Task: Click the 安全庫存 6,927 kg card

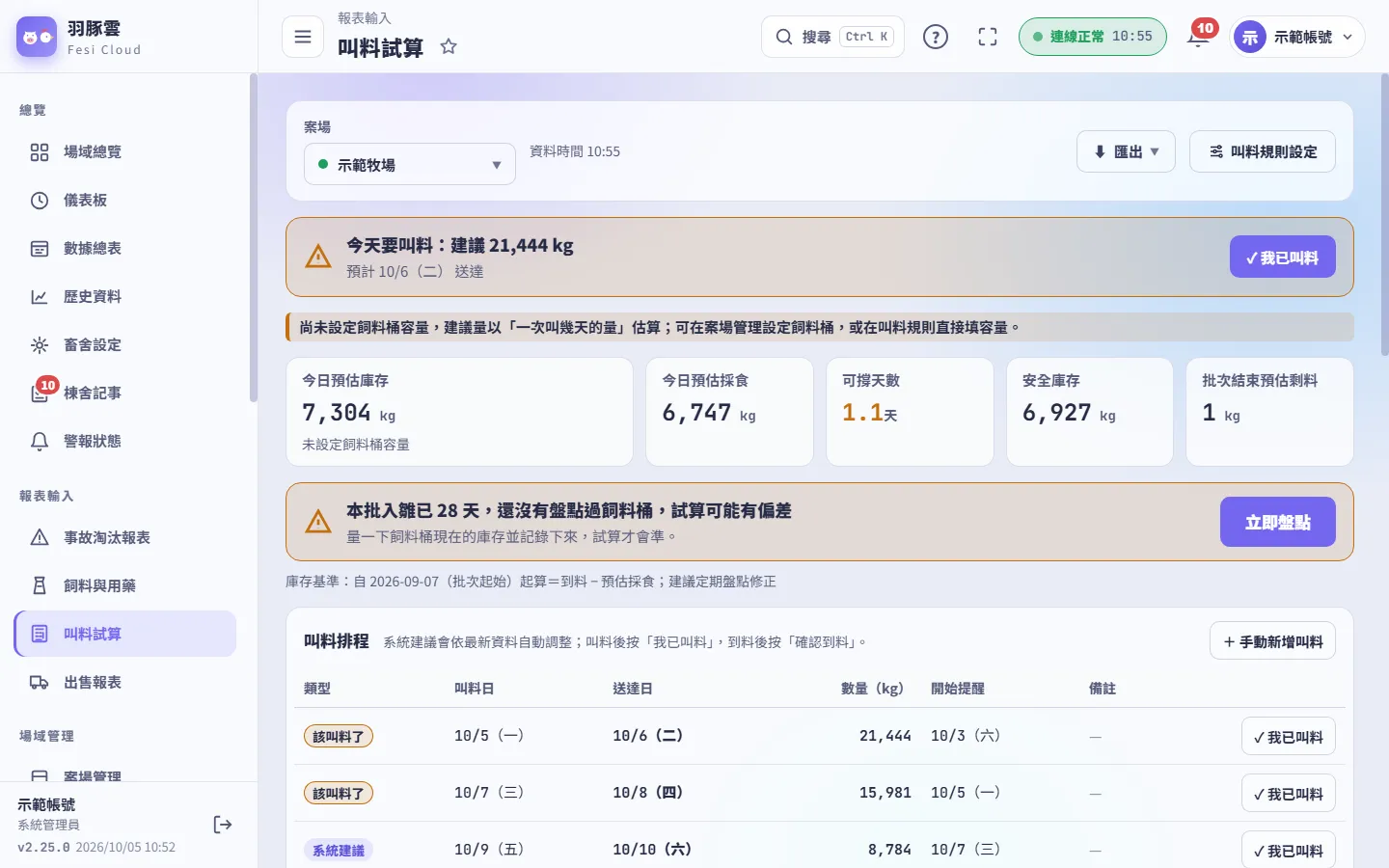Action: [1090, 412]
